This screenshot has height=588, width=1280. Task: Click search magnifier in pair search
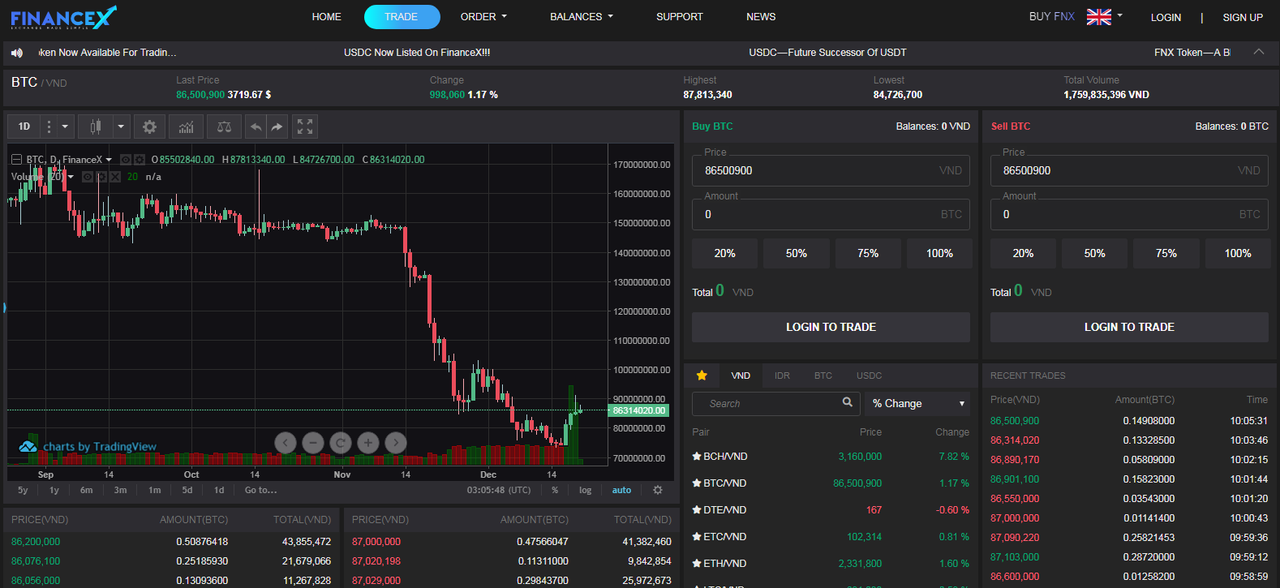point(848,402)
